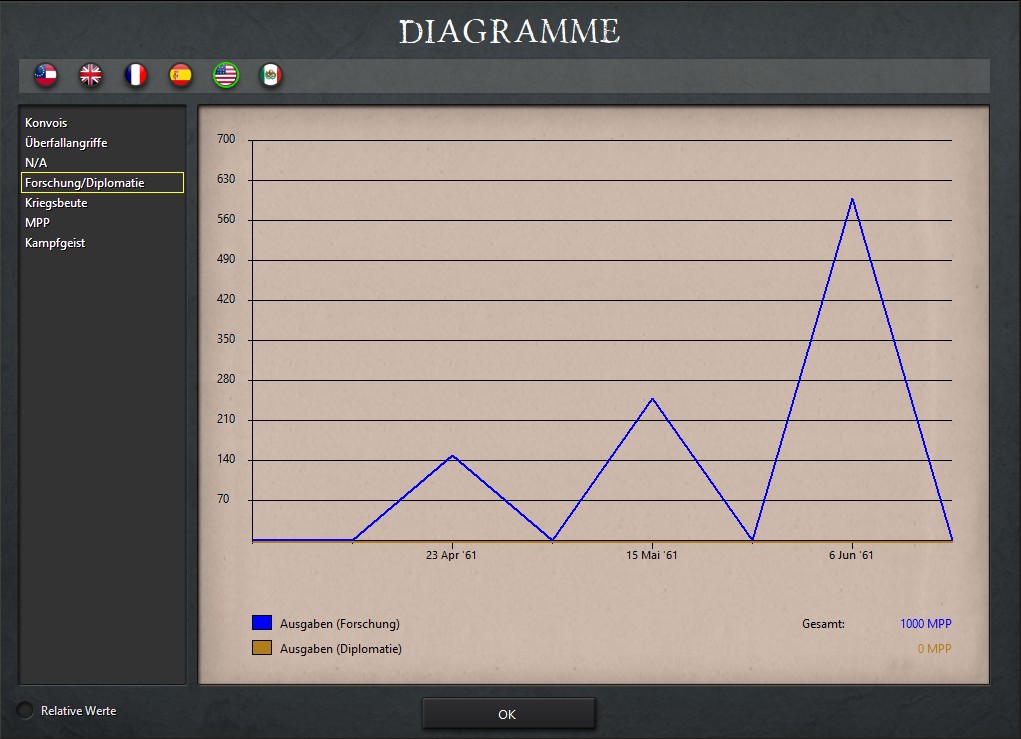Toggle the Relative Werte option
The image size is (1021, 739).
click(25, 710)
